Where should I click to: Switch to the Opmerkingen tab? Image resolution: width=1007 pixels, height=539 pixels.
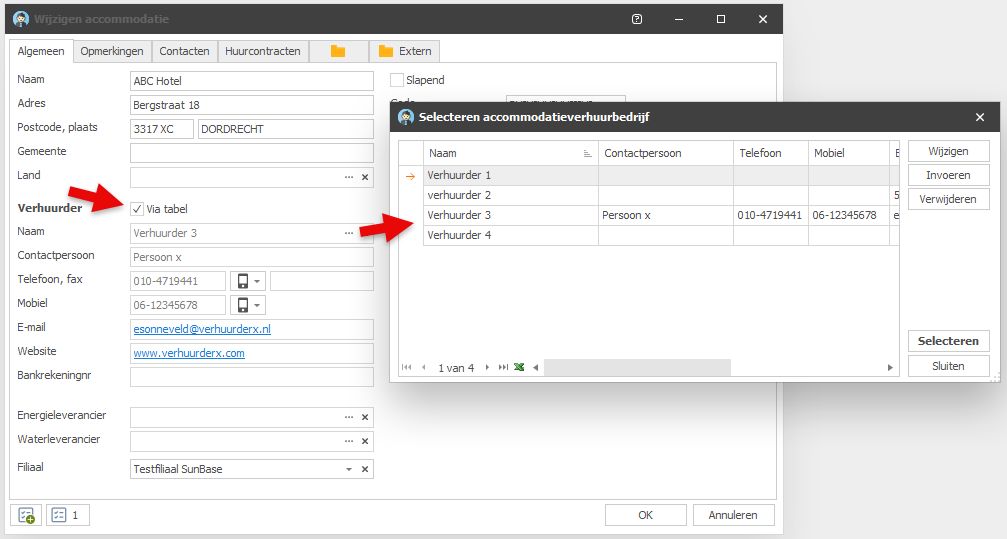pos(112,51)
